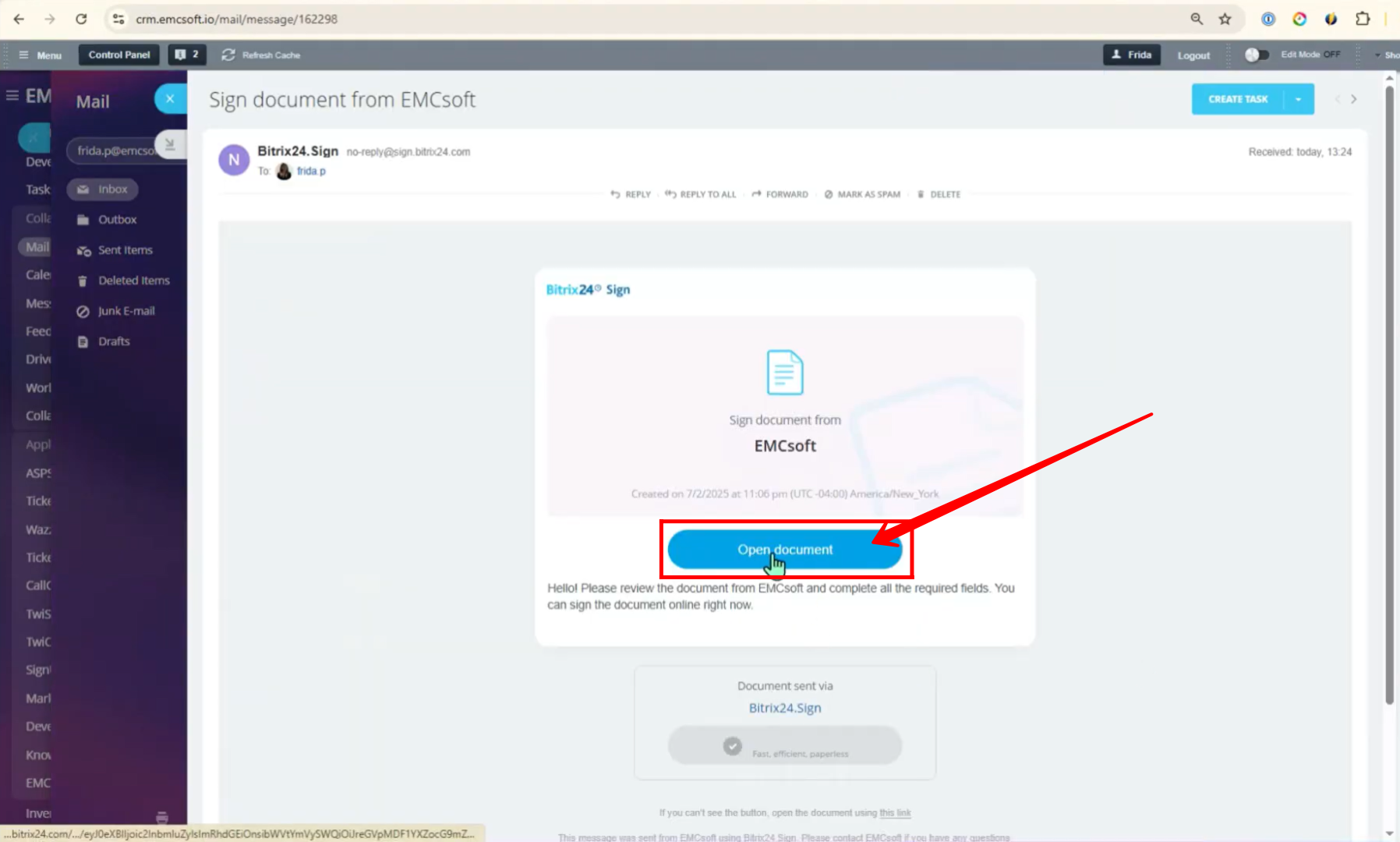The height and width of the screenshot is (842, 1400).
Task: Click Forward
Action: [780, 194]
